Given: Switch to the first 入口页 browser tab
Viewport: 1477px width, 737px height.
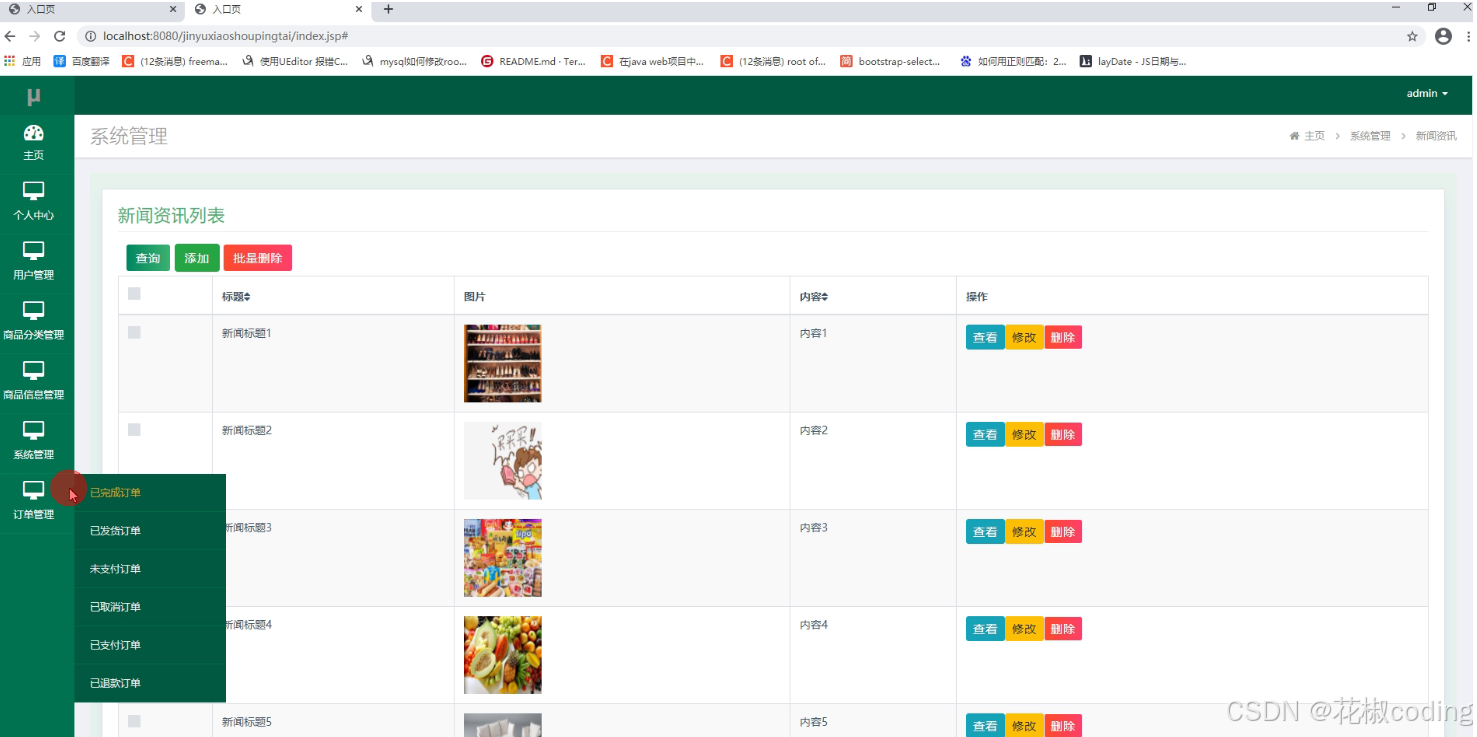Looking at the screenshot, I should tap(90, 9).
